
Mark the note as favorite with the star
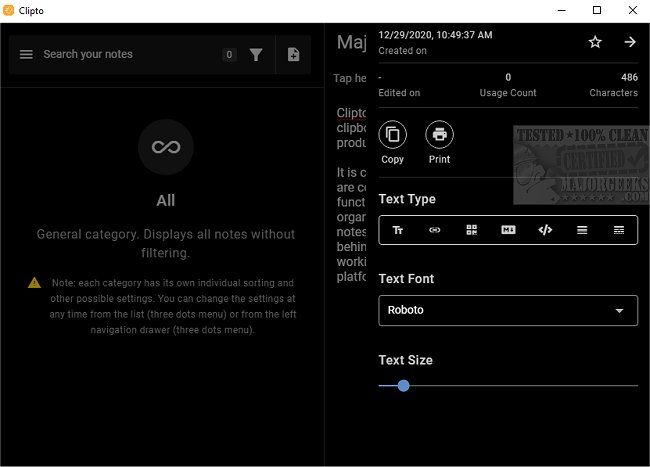(595, 42)
